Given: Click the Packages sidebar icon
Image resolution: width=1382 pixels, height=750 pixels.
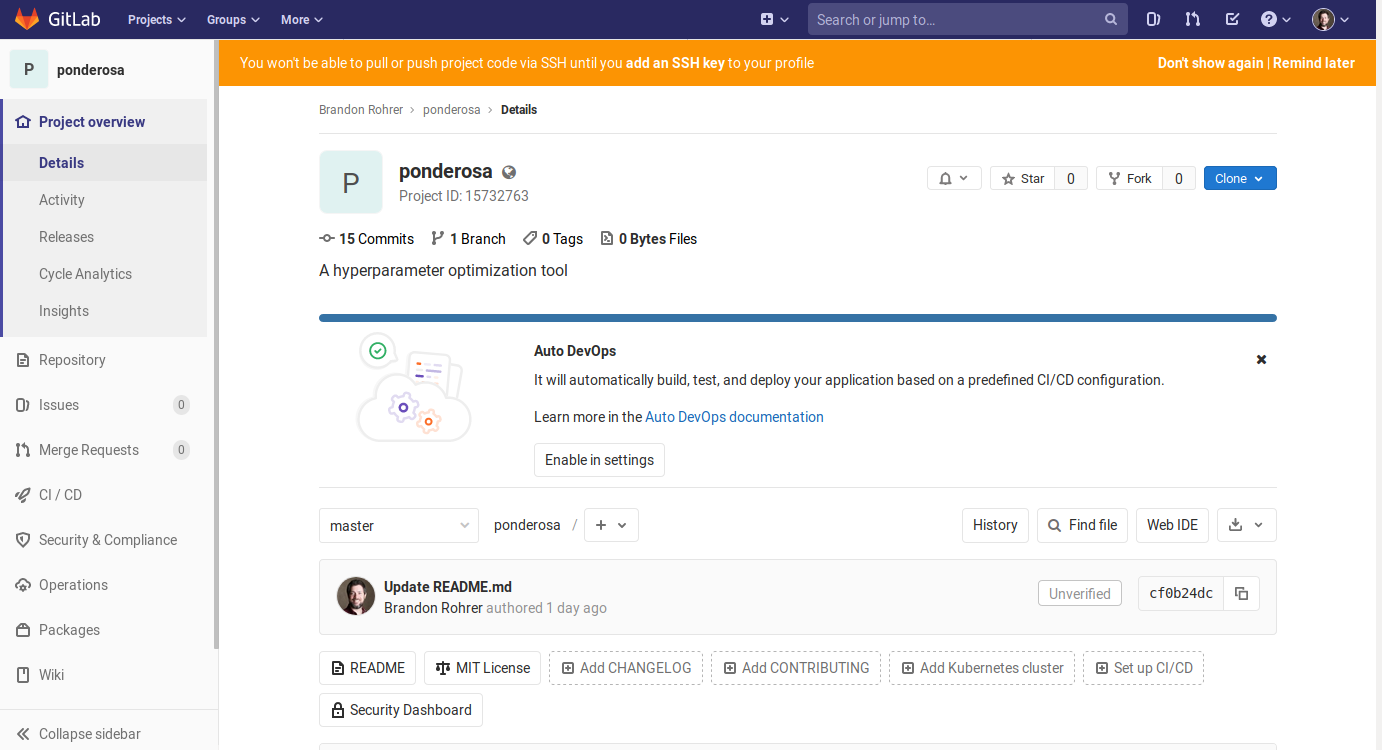Looking at the screenshot, I should point(23,630).
